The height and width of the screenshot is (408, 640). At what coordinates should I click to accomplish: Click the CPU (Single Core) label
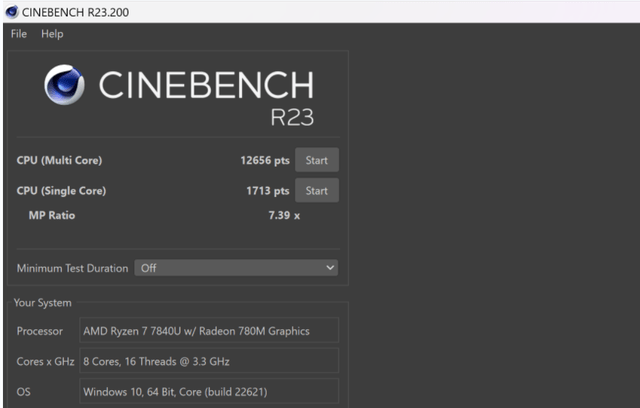(61, 191)
